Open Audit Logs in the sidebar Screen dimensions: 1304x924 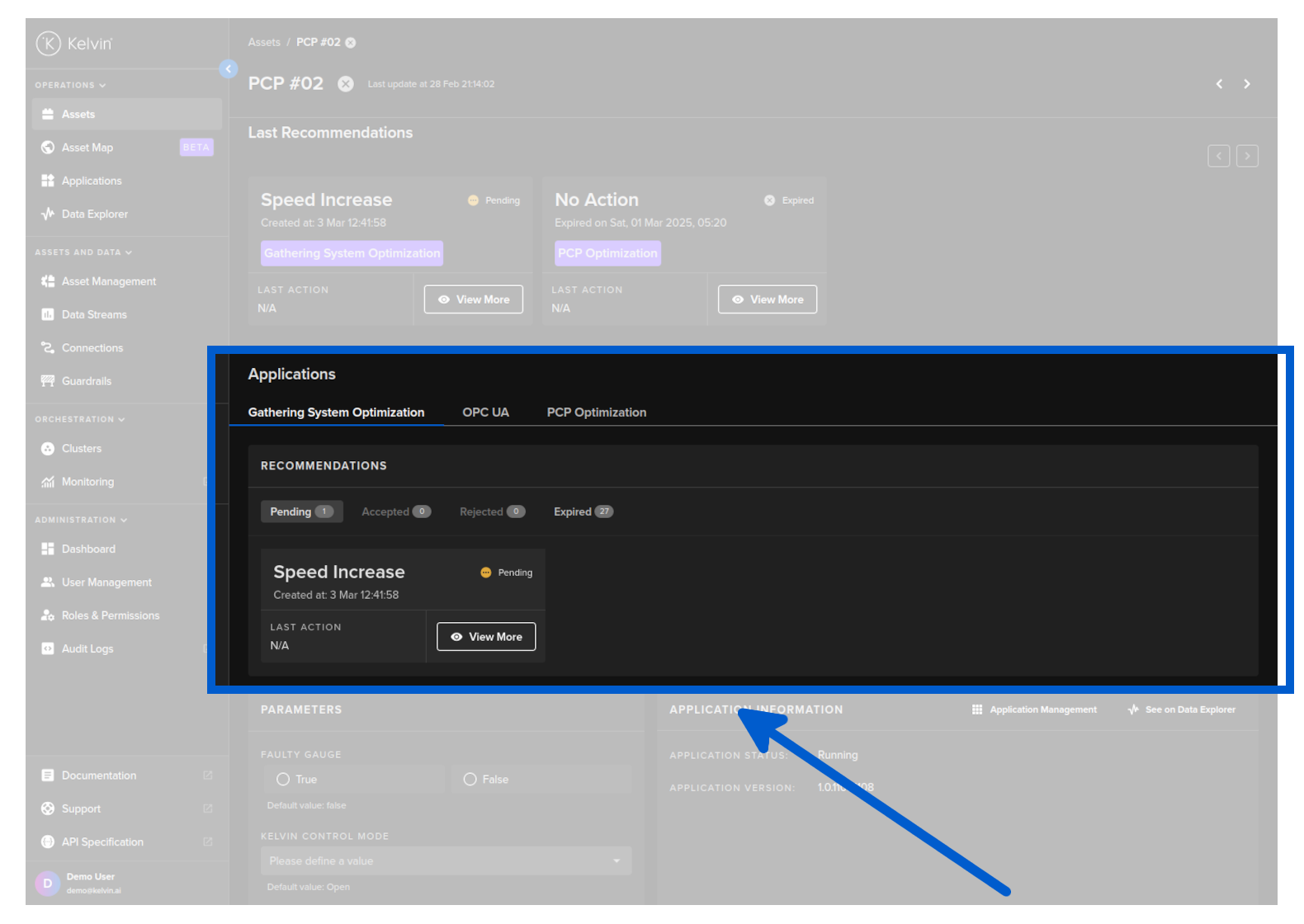87,649
